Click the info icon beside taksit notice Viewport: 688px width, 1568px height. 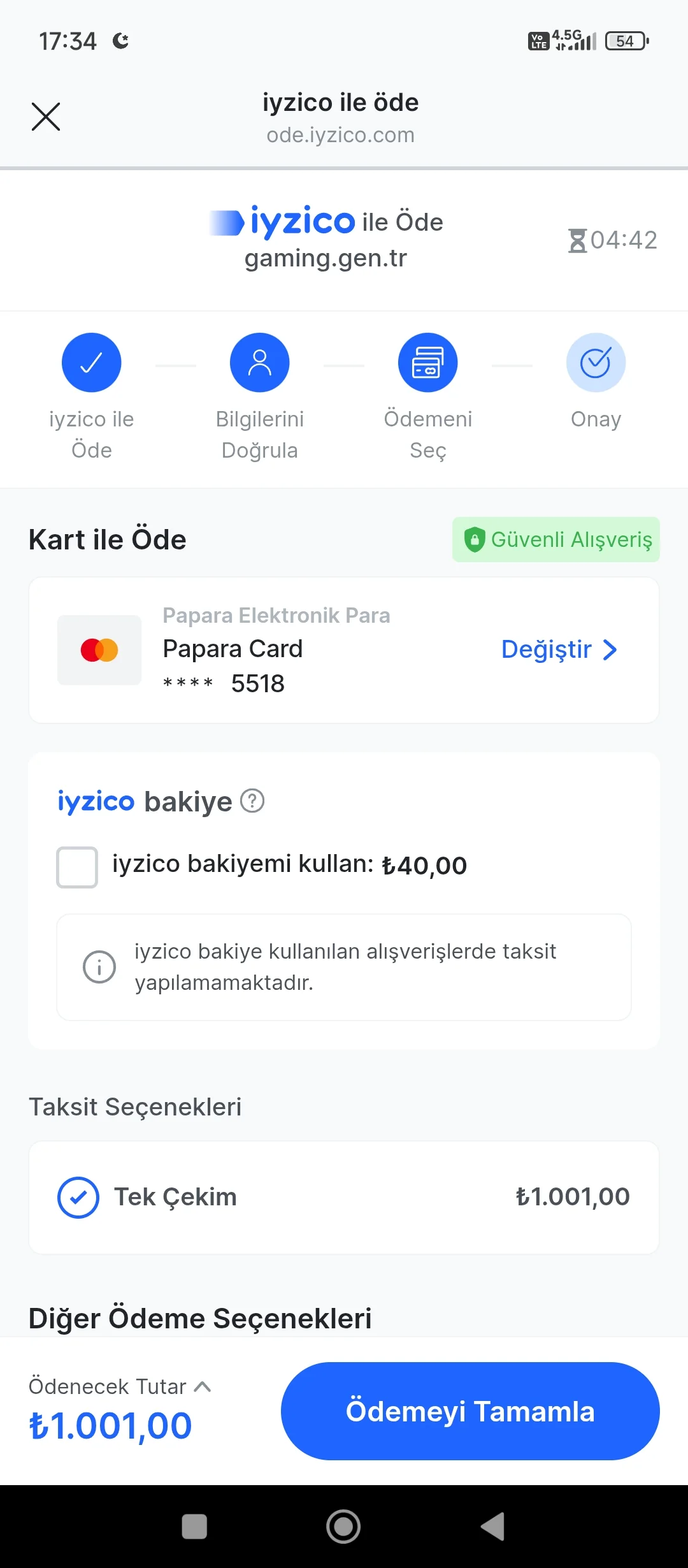click(99, 967)
